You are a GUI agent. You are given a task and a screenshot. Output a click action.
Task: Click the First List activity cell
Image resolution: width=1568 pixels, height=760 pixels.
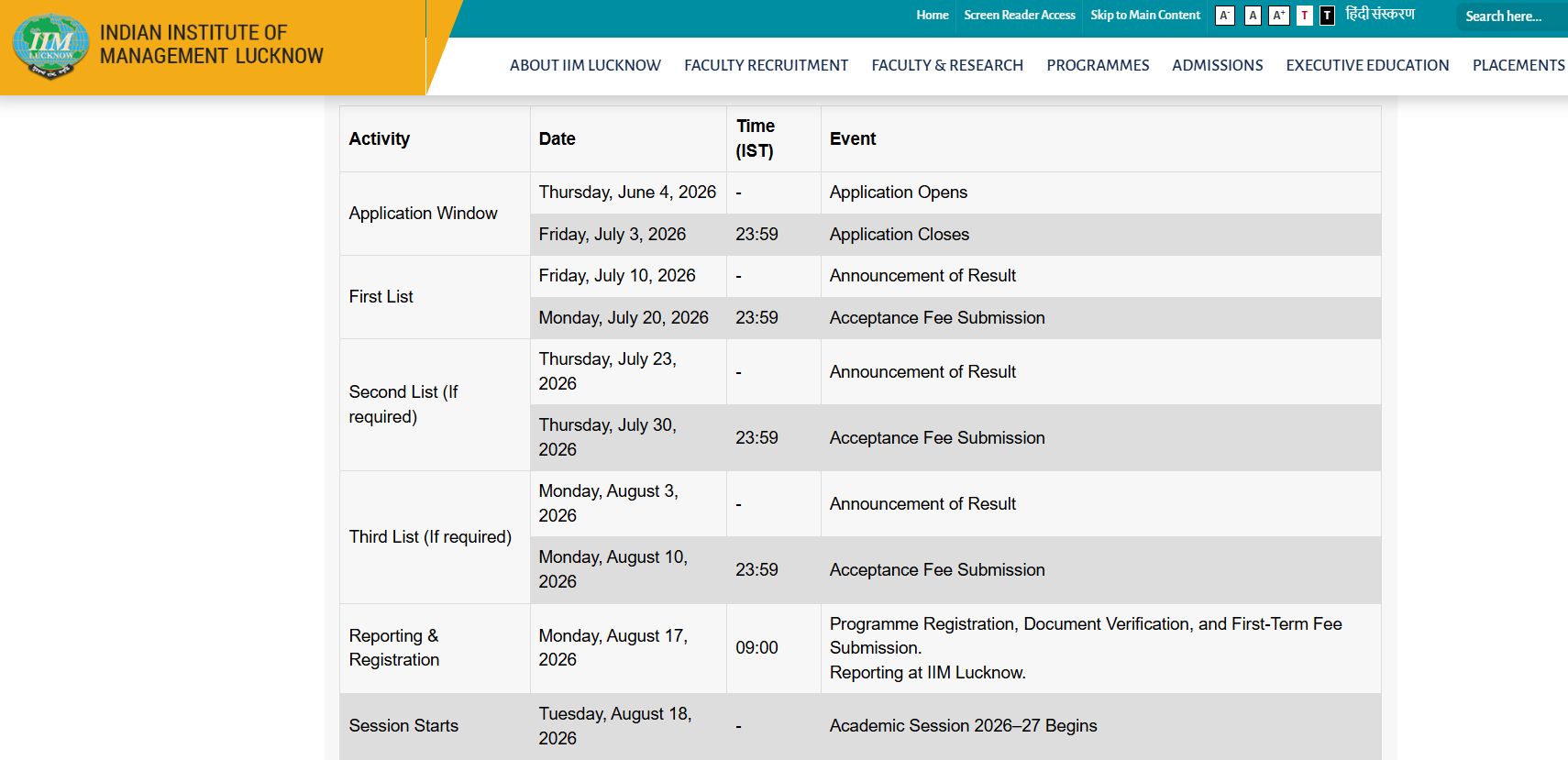(435, 297)
